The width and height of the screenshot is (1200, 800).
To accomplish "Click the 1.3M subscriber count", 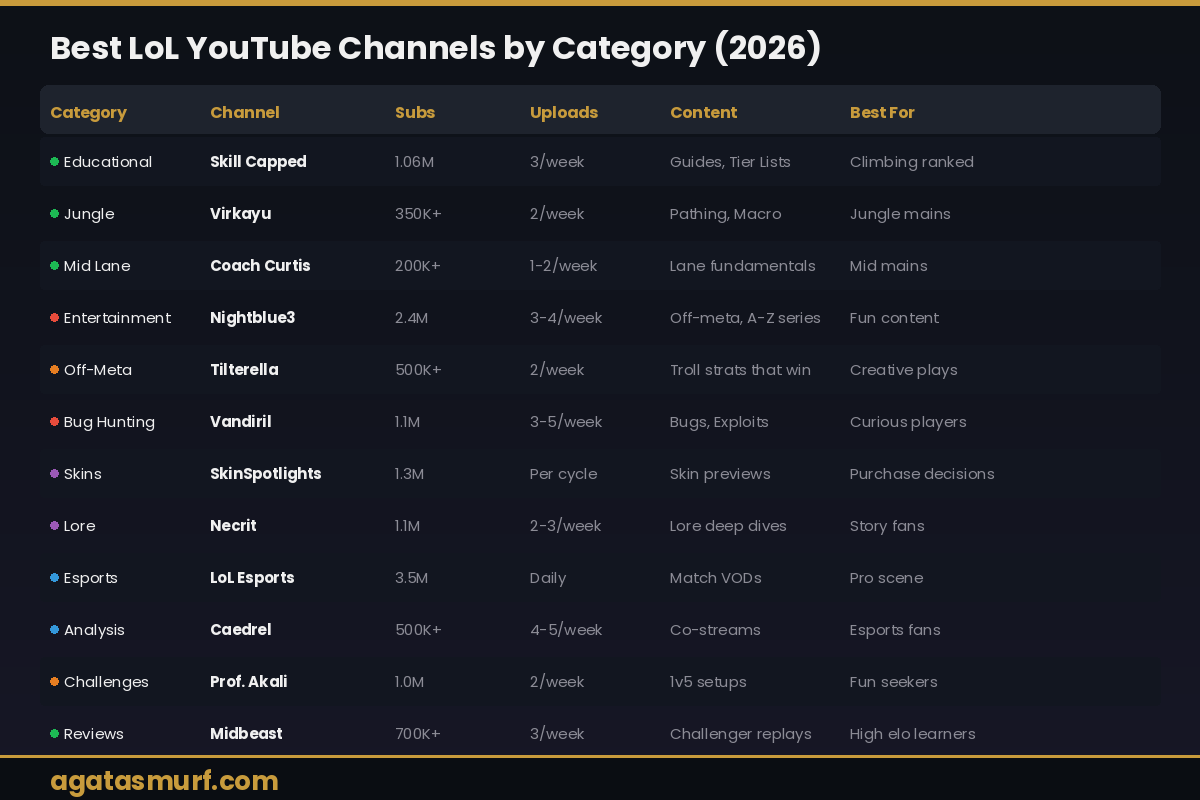I will click(x=409, y=474).
